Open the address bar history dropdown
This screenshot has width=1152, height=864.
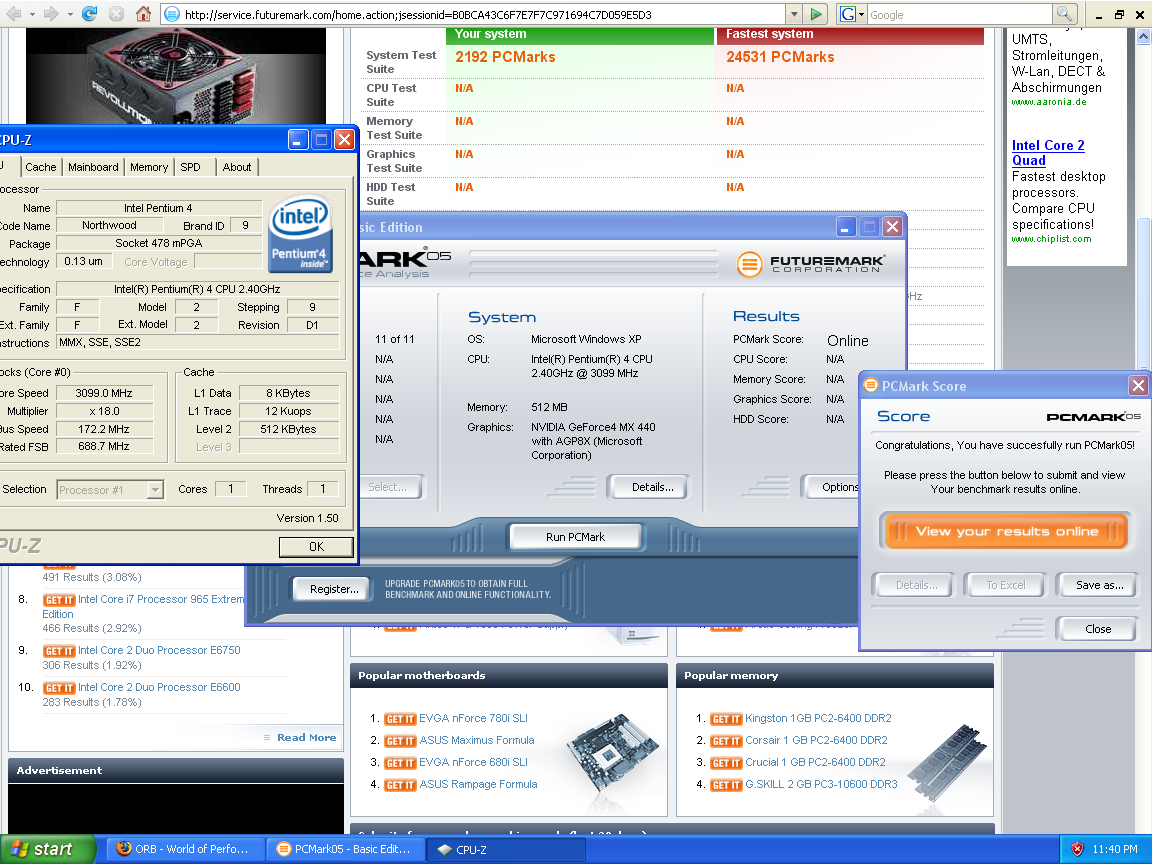click(793, 14)
